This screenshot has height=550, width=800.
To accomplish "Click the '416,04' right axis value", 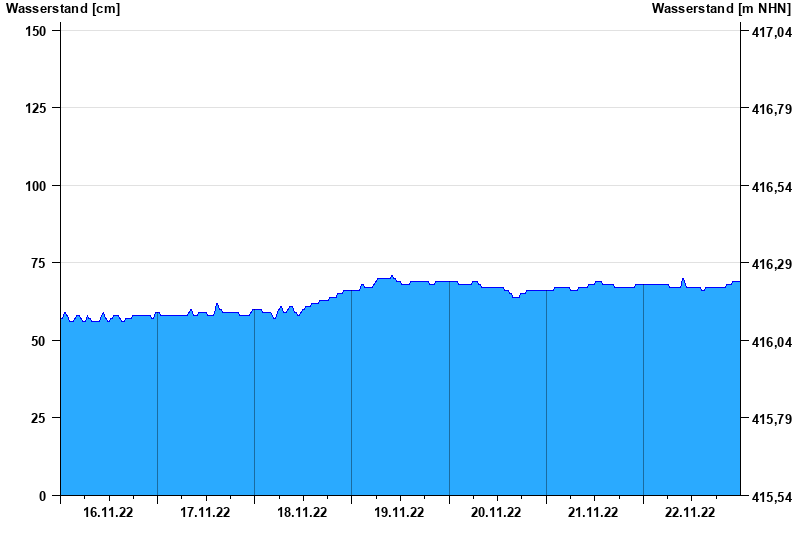I will tap(772, 342).
